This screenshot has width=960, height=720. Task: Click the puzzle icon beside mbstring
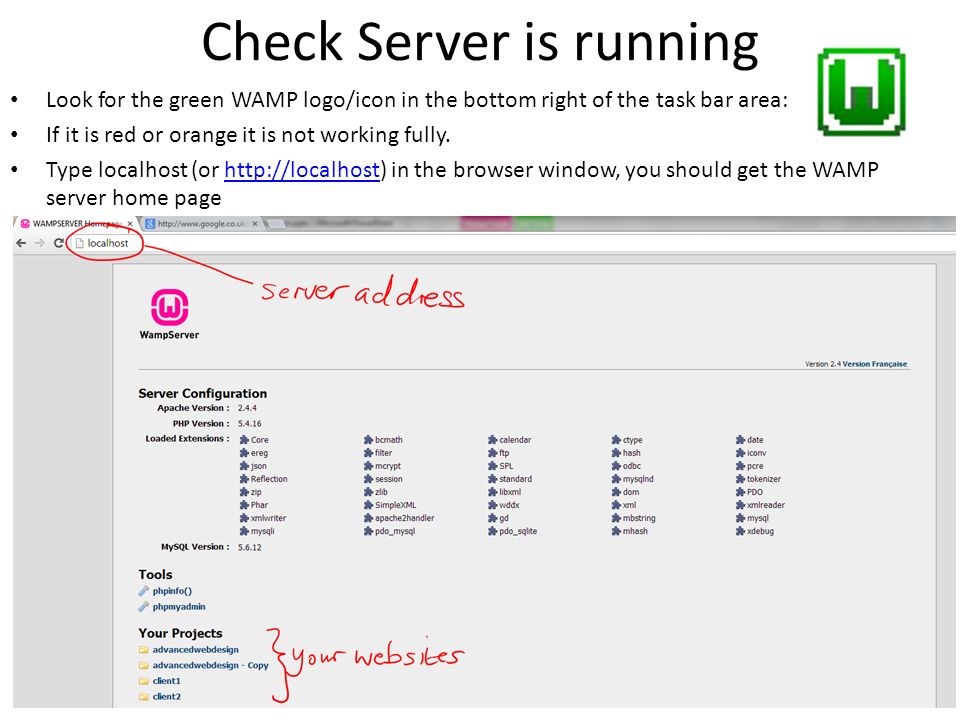[x=617, y=518]
